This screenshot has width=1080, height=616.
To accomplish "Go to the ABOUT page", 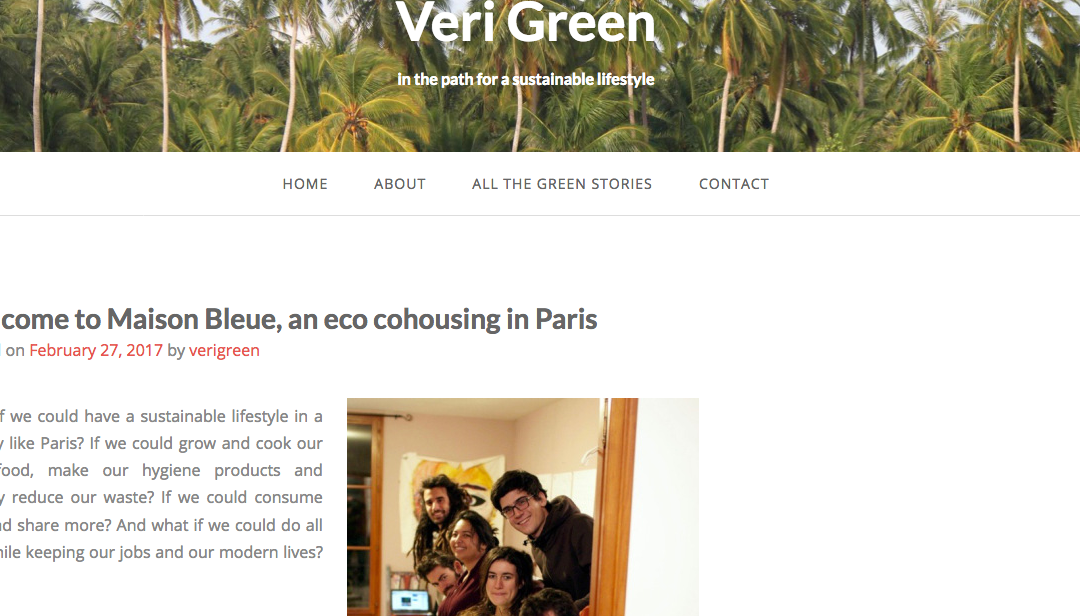I will point(399,184).
